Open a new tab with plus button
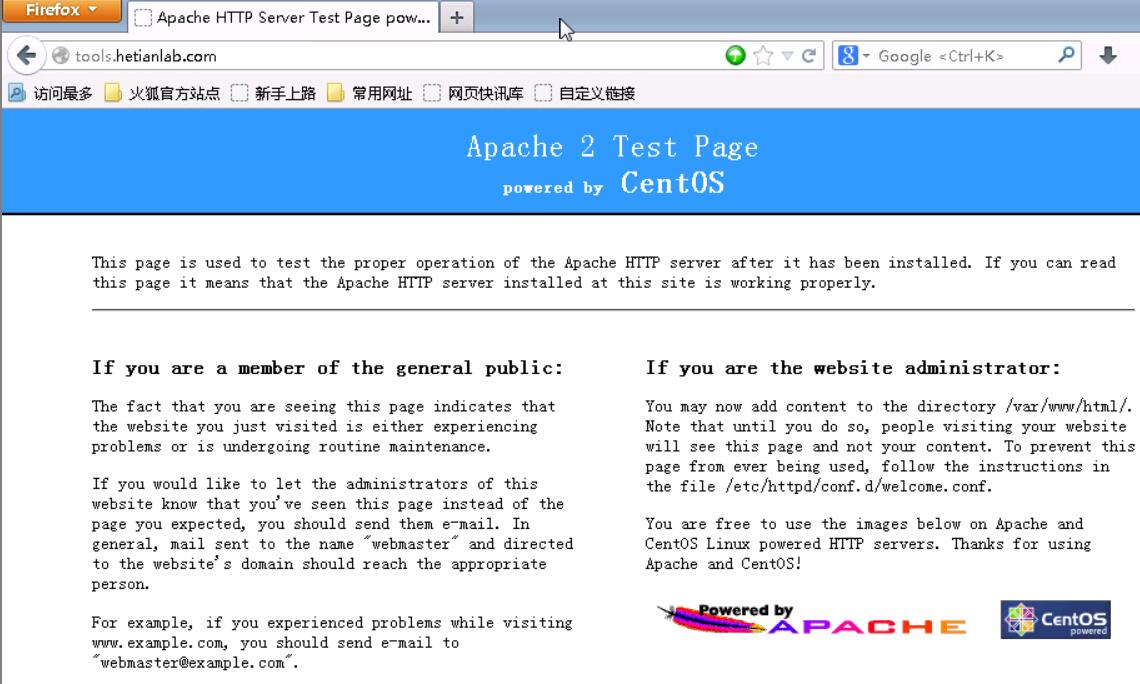1140x684 pixels. pyautogui.click(x=457, y=17)
